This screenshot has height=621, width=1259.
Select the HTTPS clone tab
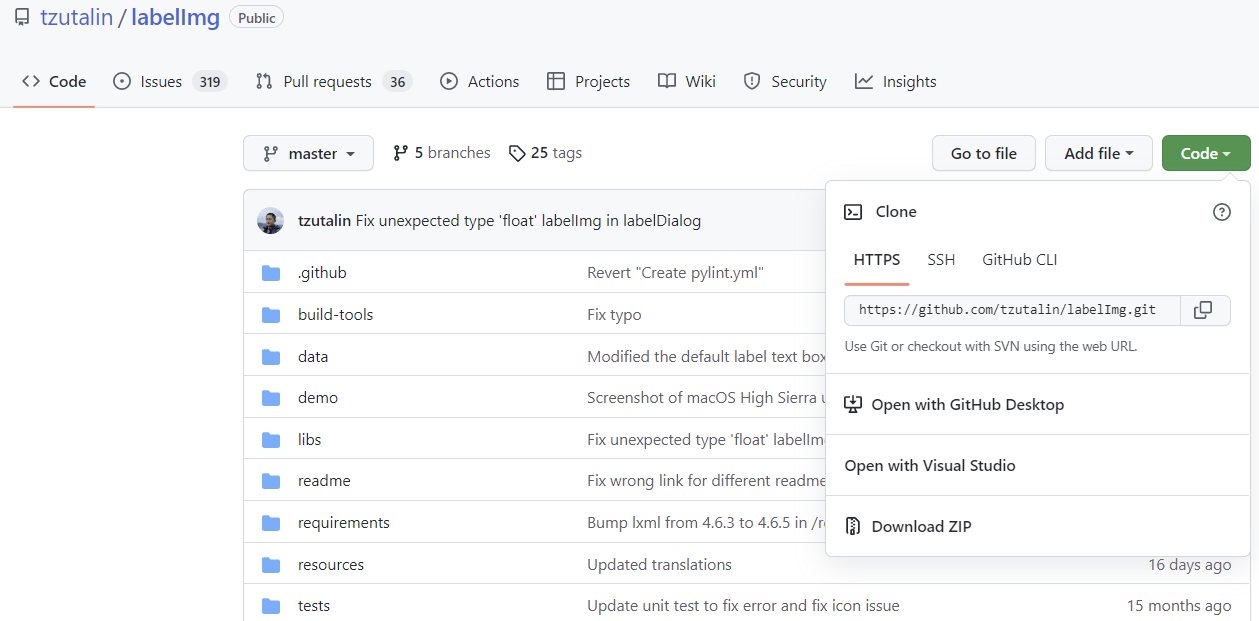[877, 260]
